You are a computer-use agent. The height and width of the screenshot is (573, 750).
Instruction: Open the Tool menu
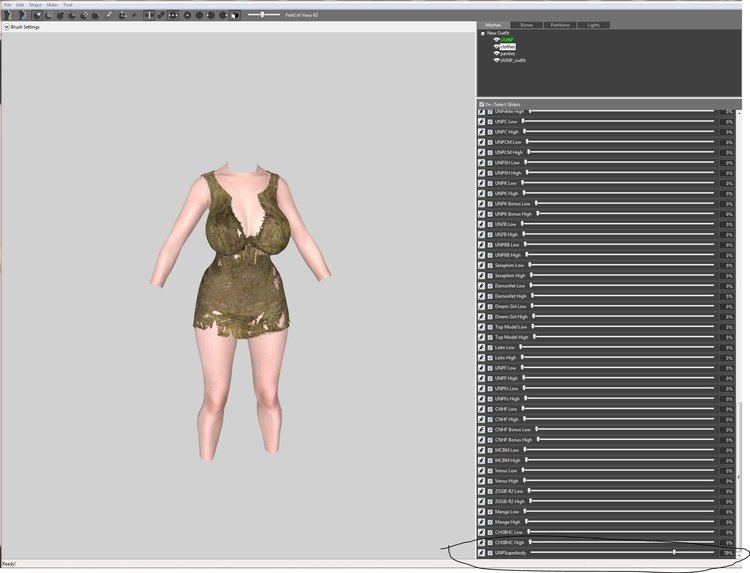[x=68, y=5]
